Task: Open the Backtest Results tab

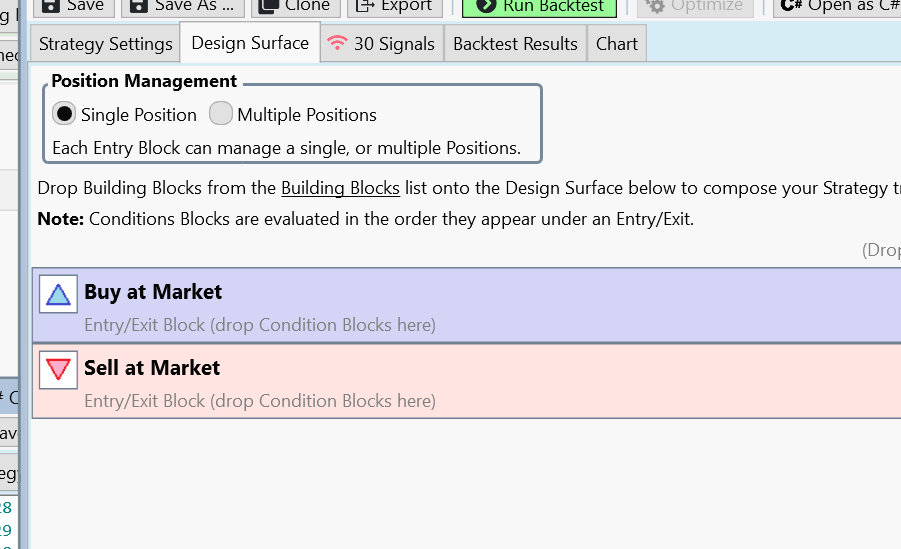Action: click(515, 44)
